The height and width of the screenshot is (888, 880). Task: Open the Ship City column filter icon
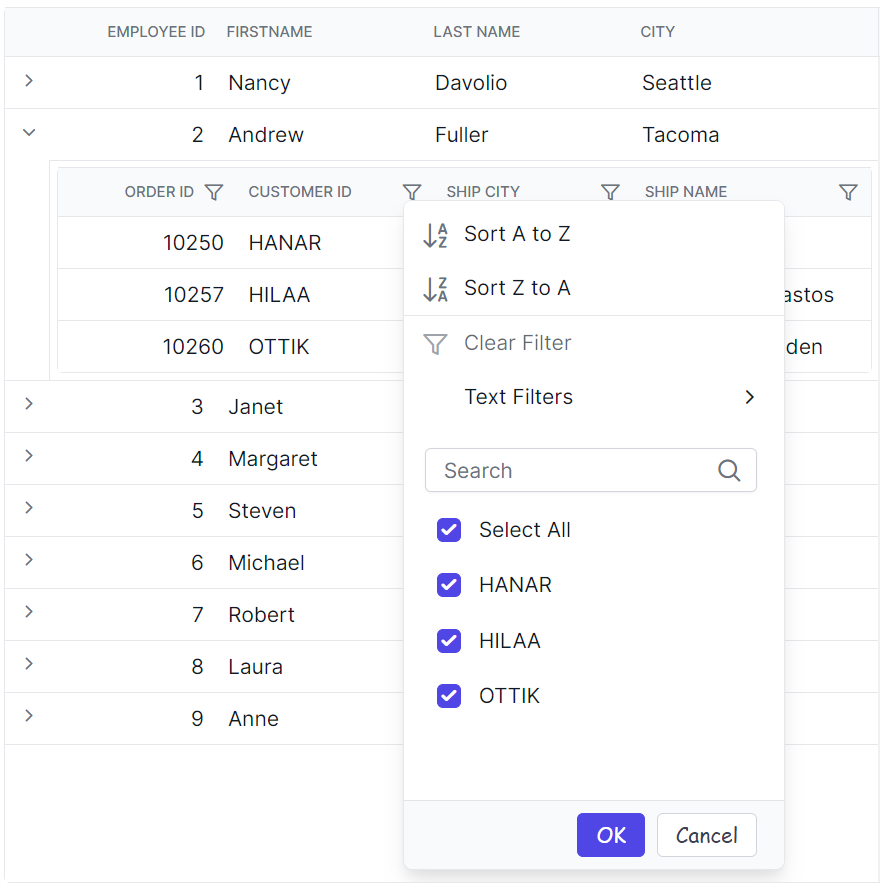click(610, 192)
